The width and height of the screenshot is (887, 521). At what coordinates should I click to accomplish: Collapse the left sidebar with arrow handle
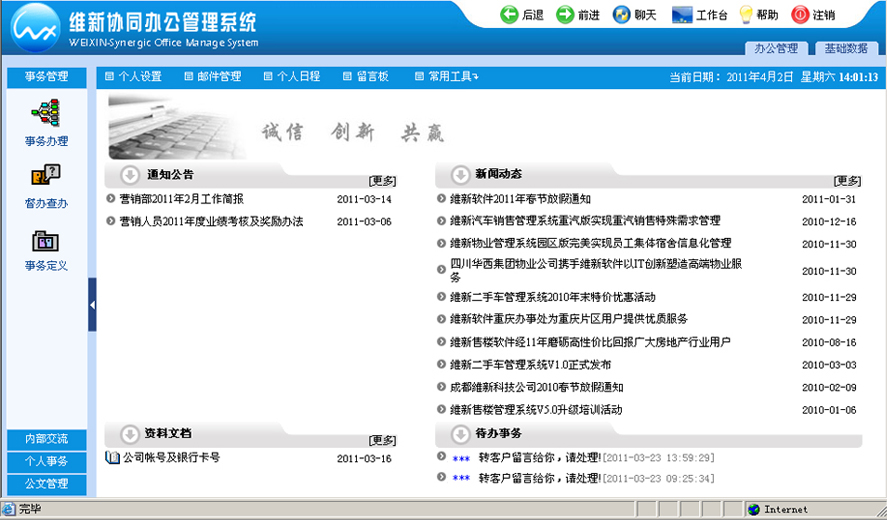click(92, 304)
